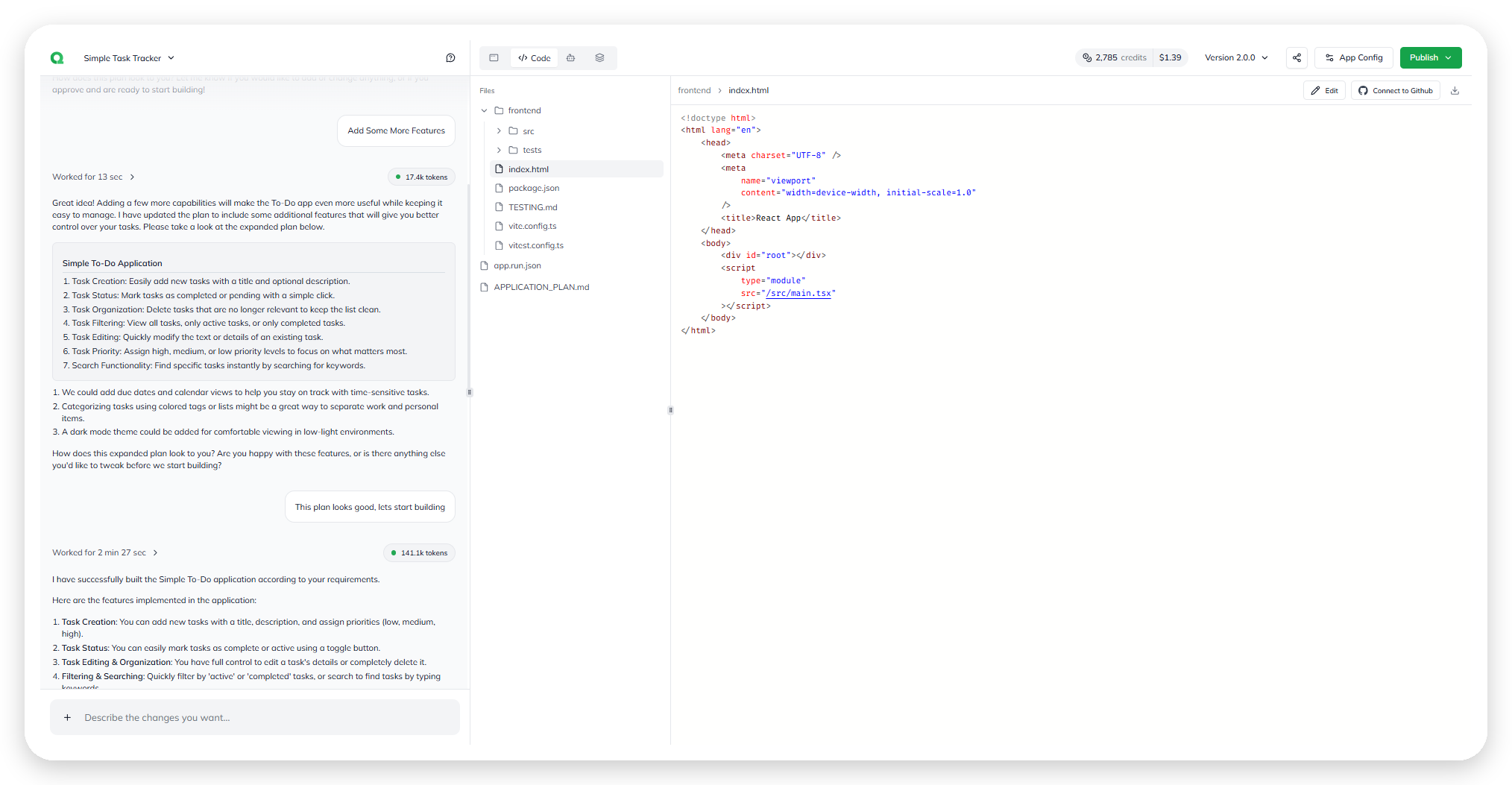Click the file panel resize handle

[670, 410]
